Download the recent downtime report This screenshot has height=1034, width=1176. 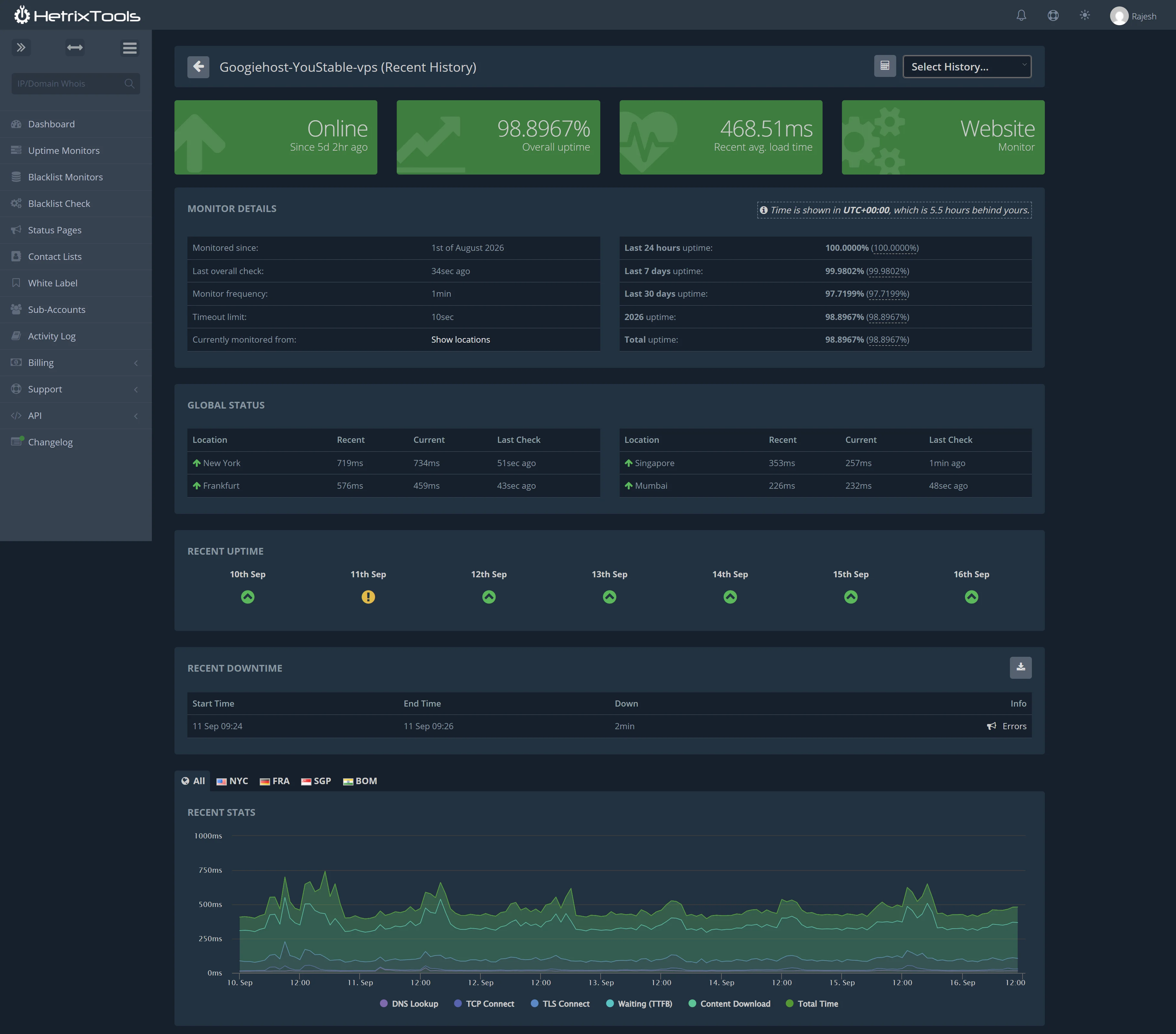tap(1021, 667)
